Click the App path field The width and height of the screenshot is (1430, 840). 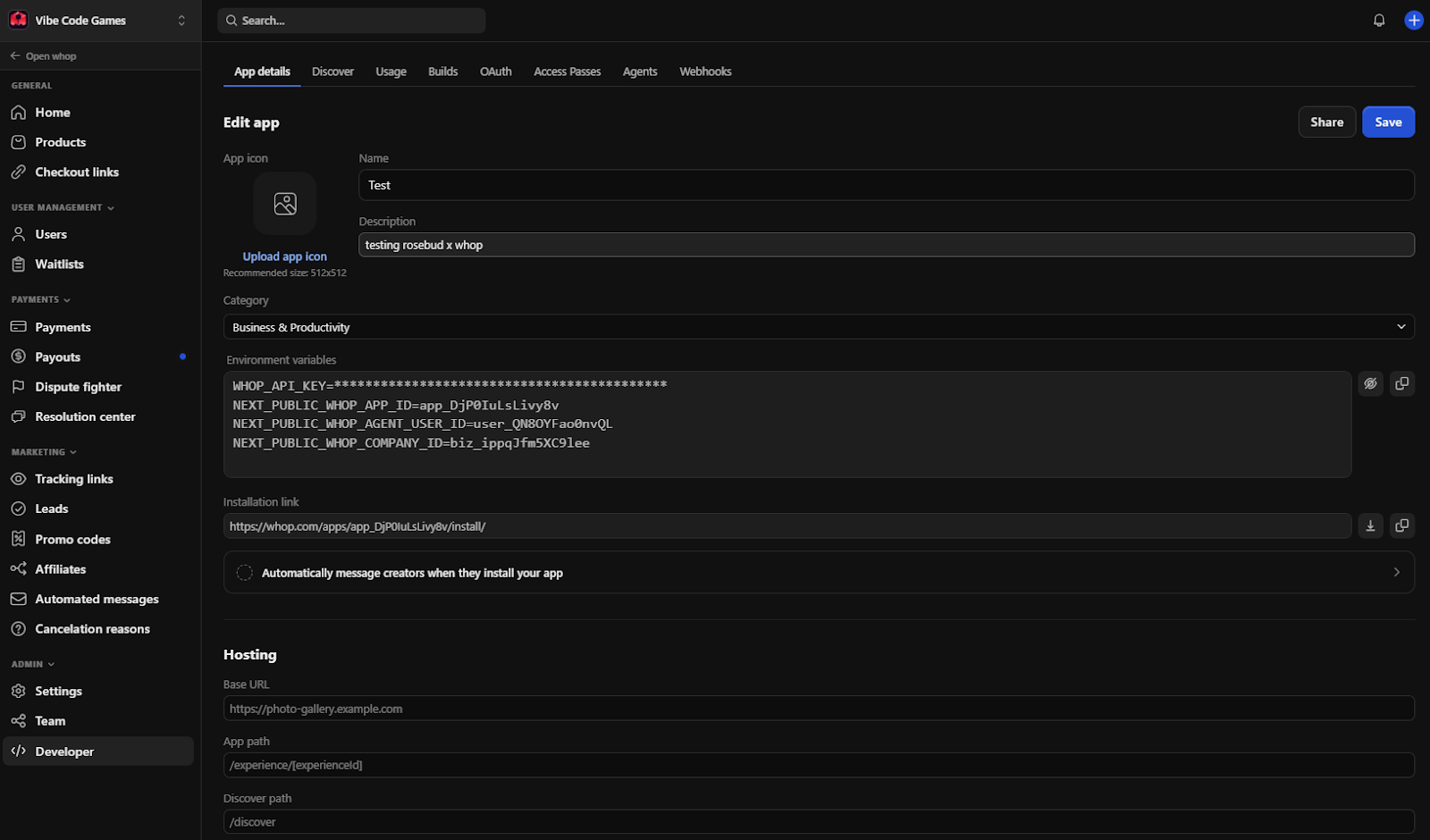click(819, 765)
